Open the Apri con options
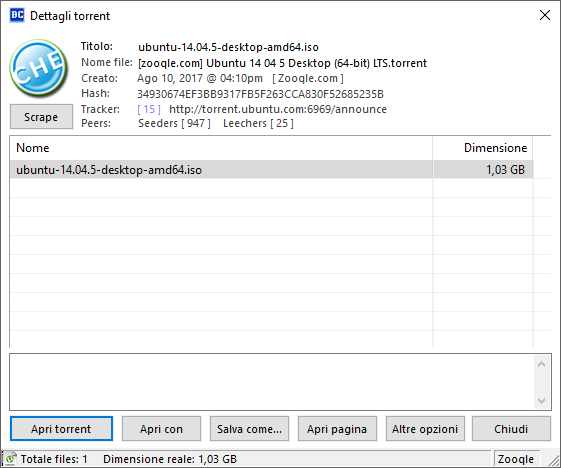This screenshot has height=468, width=561. (x=161, y=429)
